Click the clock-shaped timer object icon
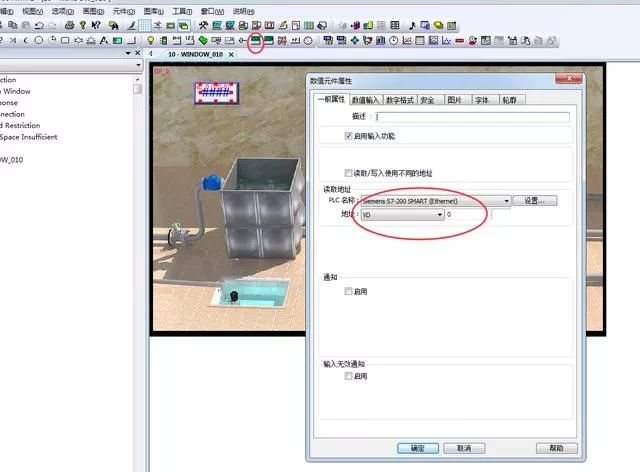The height and width of the screenshot is (472, 640). point(394,40)
